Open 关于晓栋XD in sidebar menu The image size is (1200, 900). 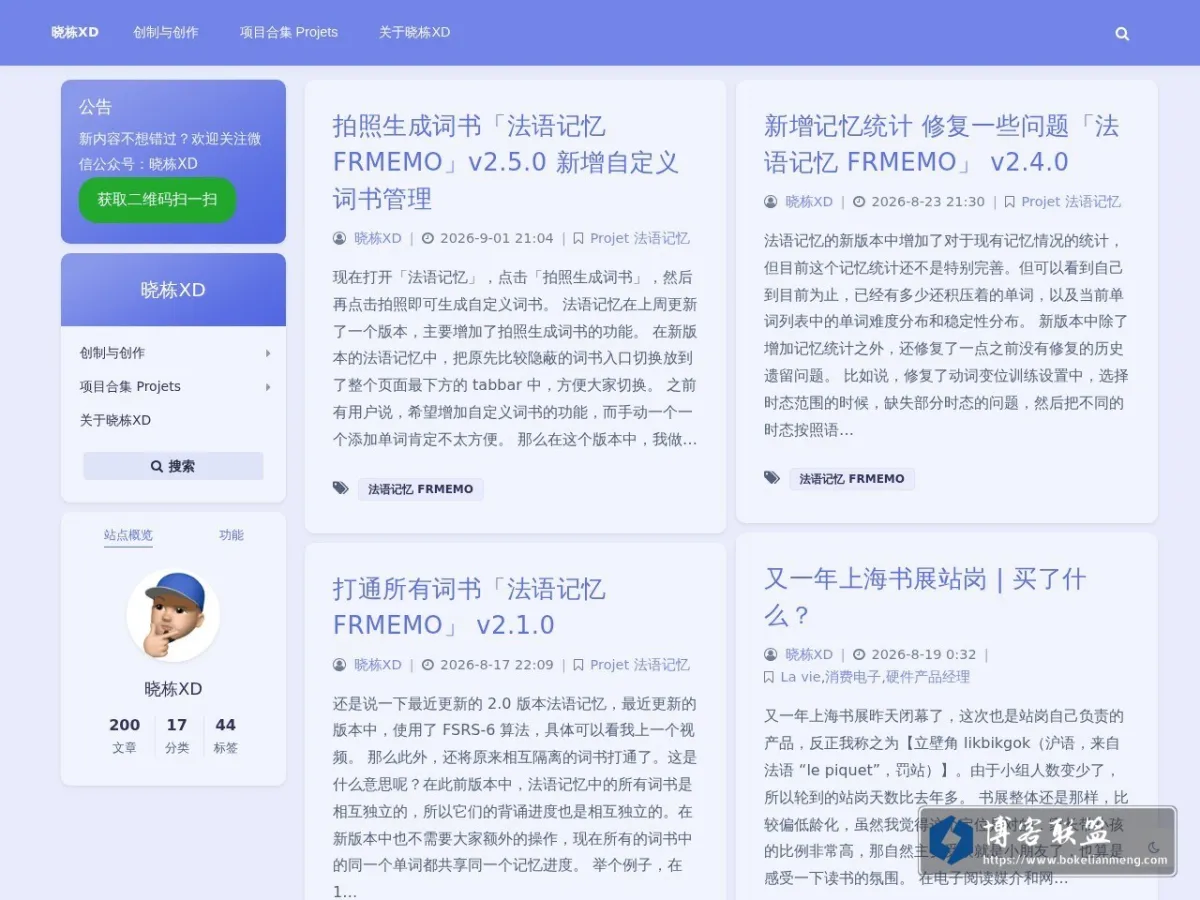(x=115, y=420)
